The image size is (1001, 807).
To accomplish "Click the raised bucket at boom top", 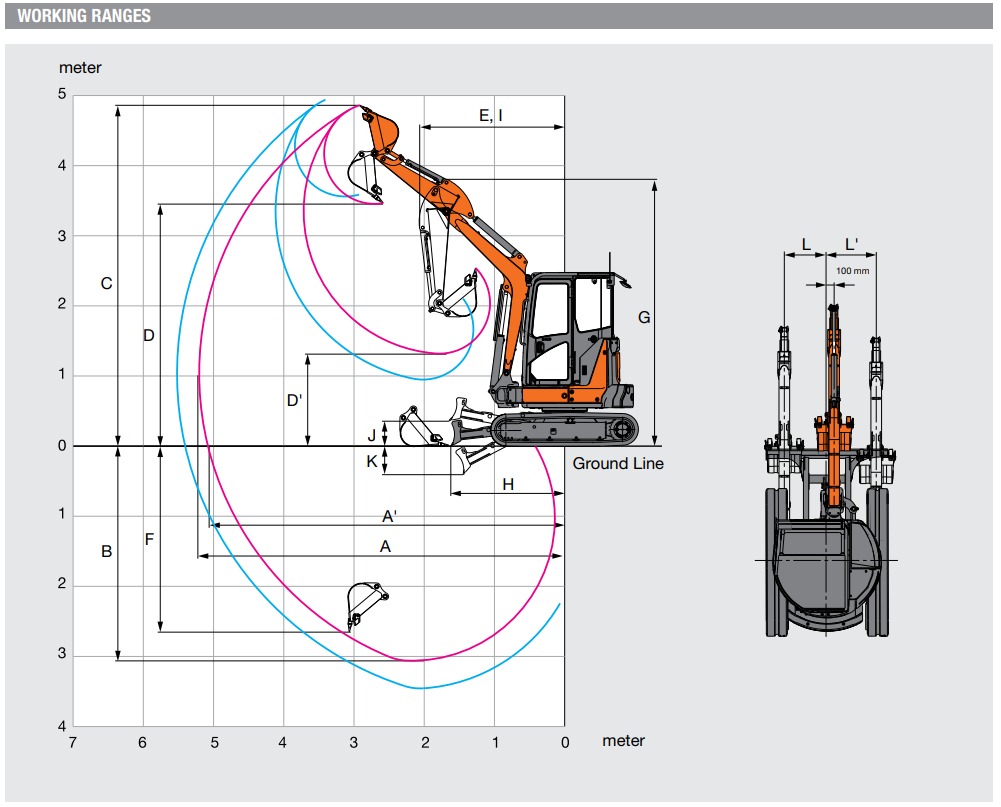I will (x=380, y=129).
